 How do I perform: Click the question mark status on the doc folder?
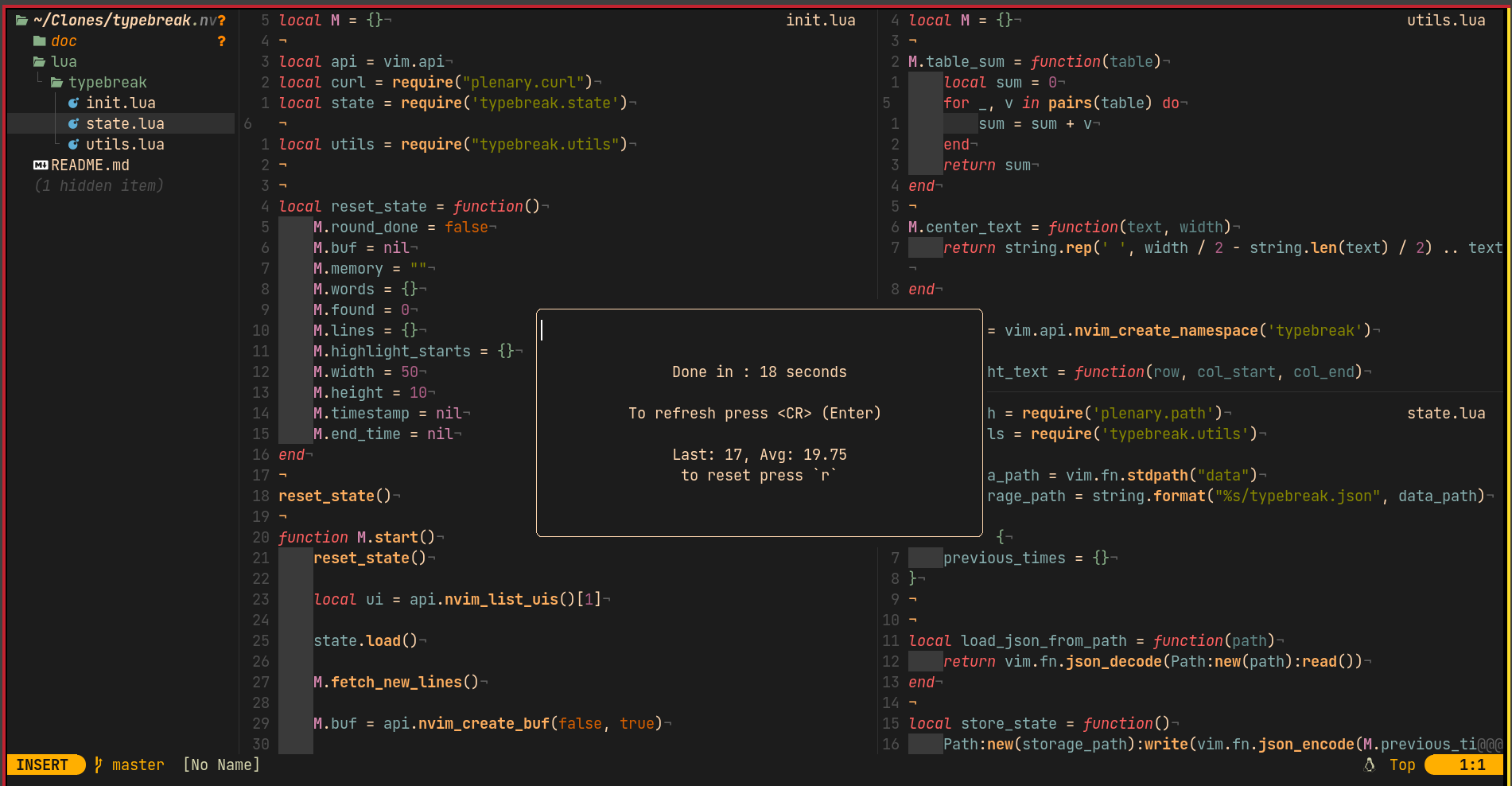(x=221, y=41)
